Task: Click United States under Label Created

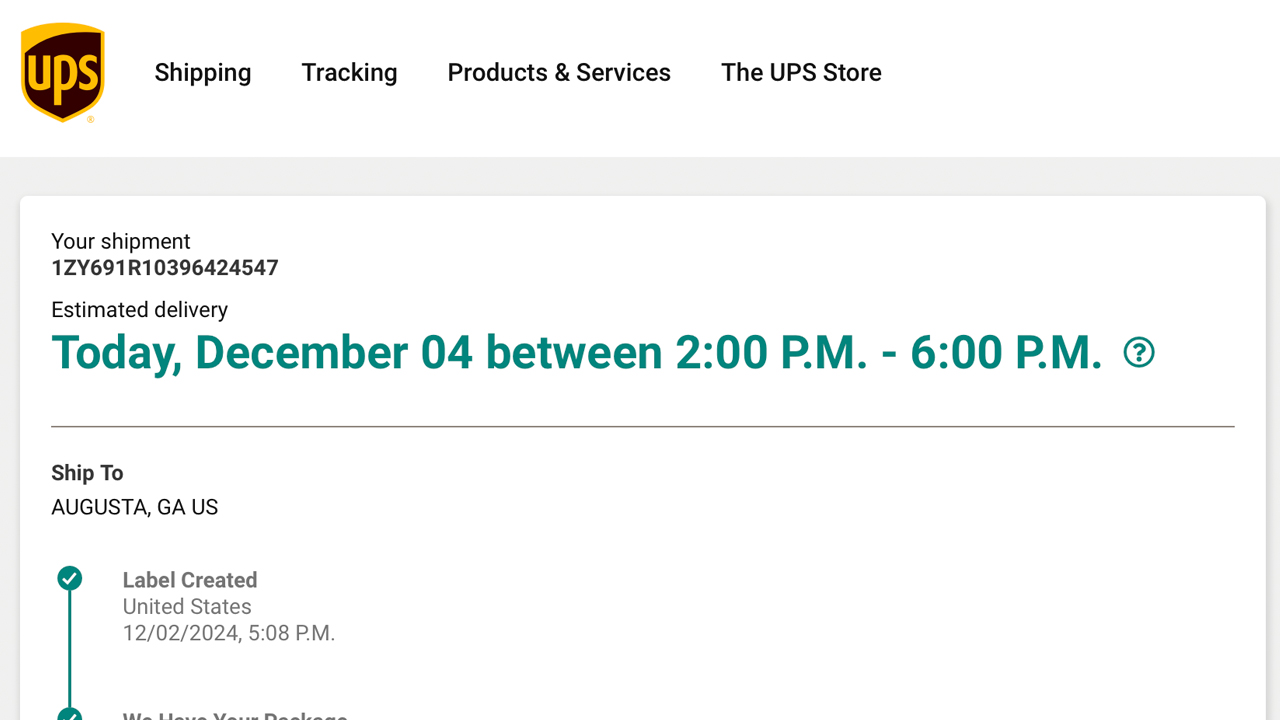Action: 187,607
